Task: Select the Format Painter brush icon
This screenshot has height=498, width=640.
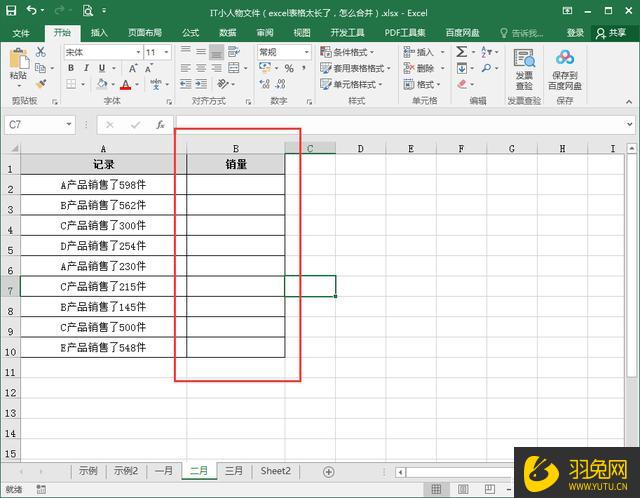Action: tap(40, 84)
